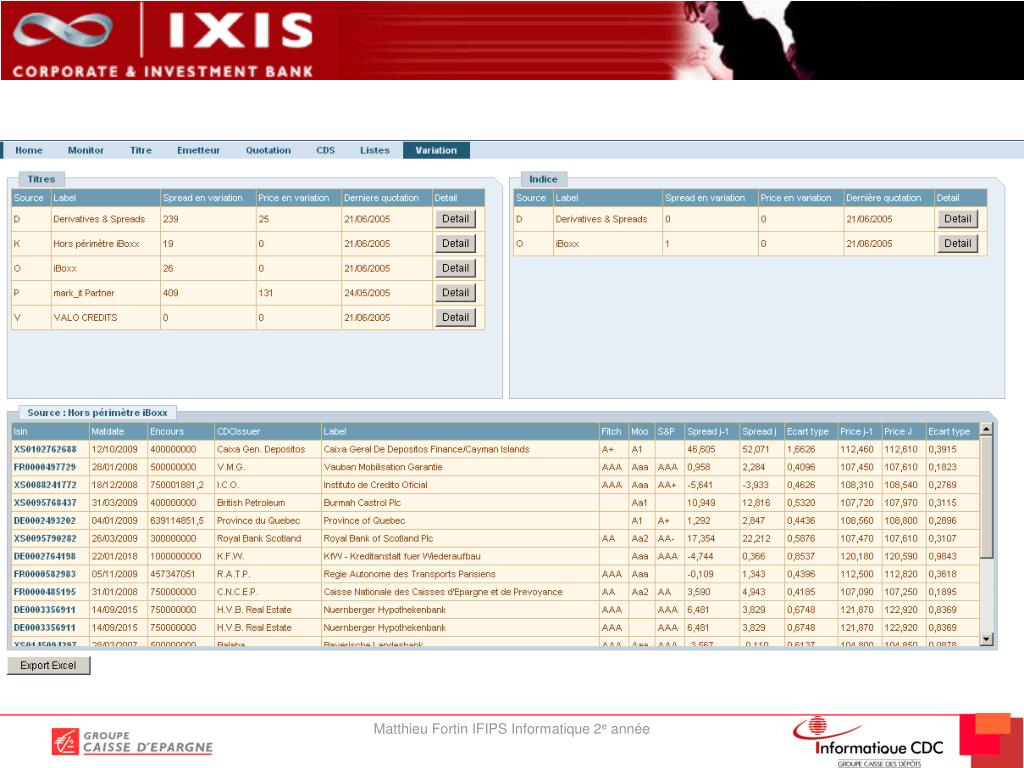Open ISIN link FR0000582983
1024x768 pixels.
click(45, 574)
